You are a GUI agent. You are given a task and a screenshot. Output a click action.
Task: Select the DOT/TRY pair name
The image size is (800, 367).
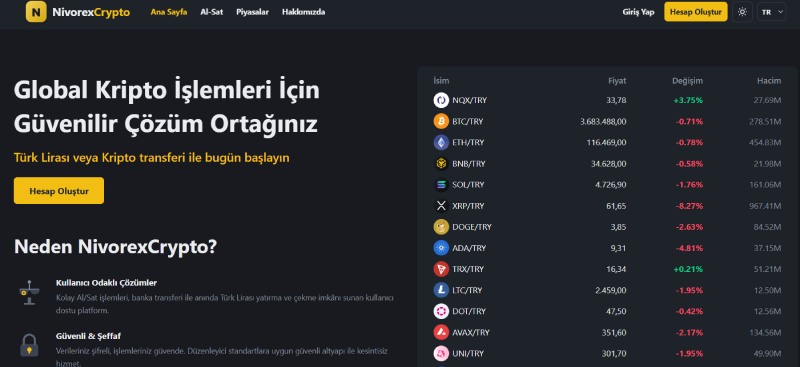(x=469, y=311)
